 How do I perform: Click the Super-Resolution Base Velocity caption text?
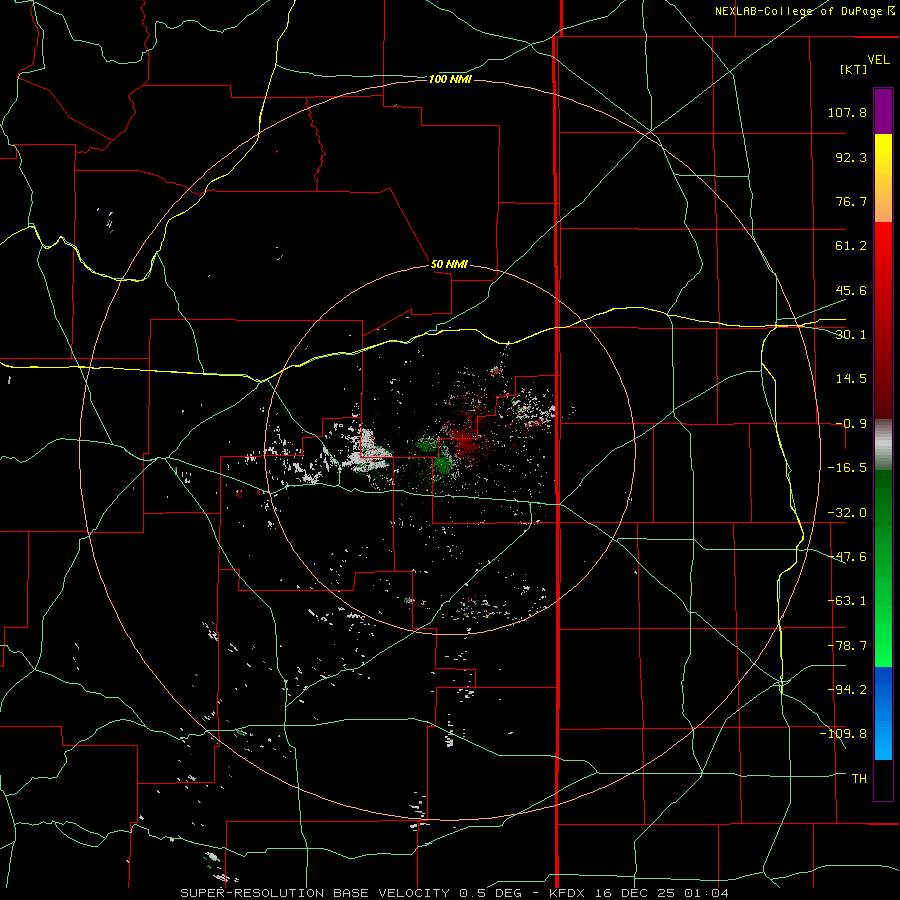(x=455, y=893)
